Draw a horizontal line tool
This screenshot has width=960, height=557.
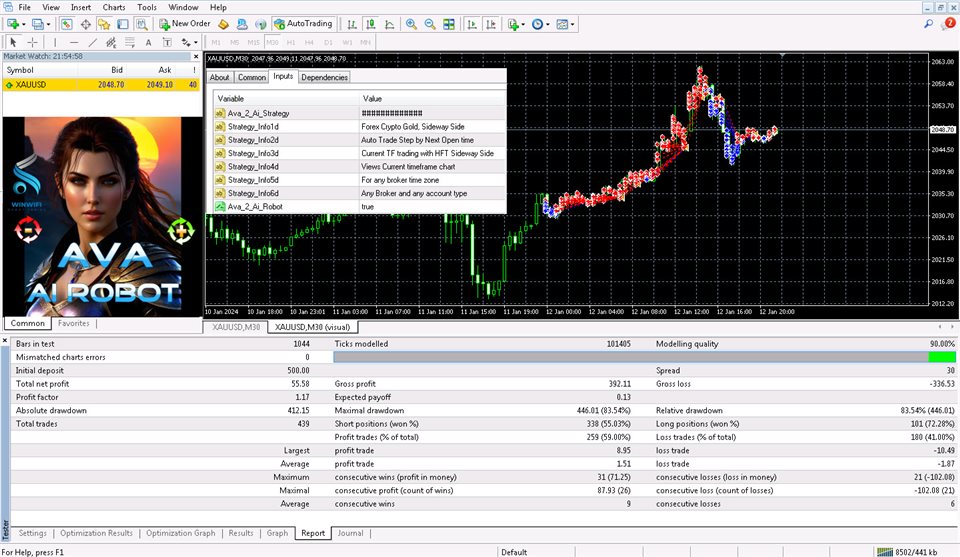click(x=73, y=42)
